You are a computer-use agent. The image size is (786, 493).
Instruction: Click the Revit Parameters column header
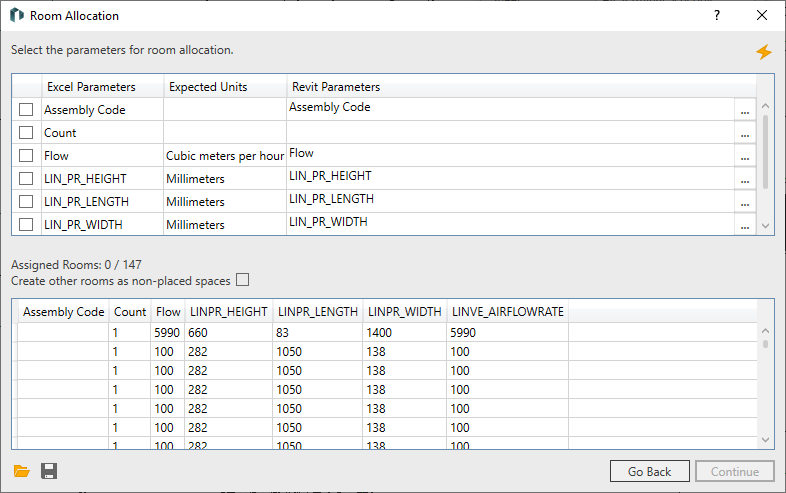click(521, 87)
